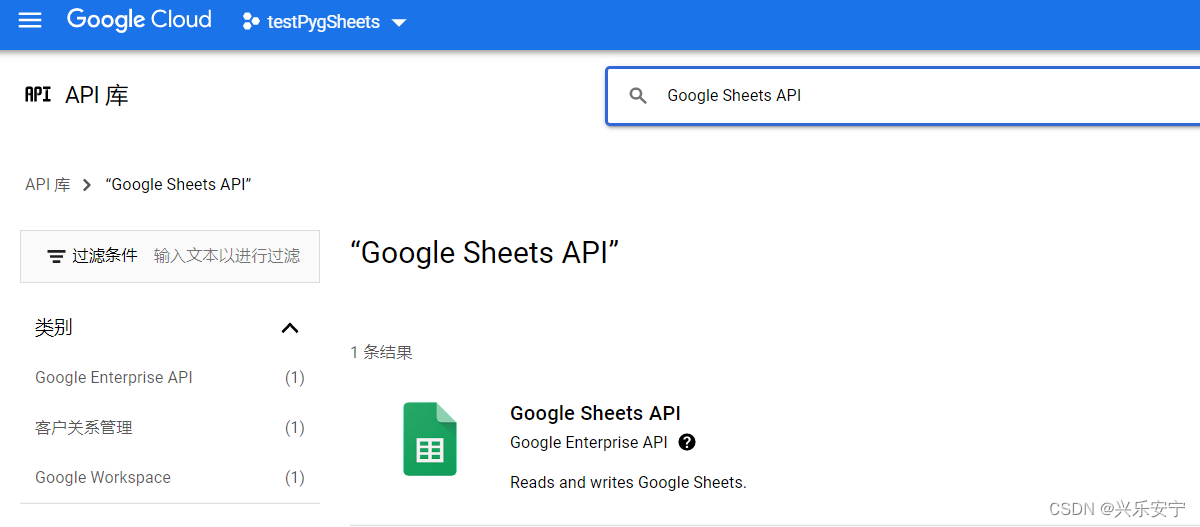Open the green Google Sheets icon thumbnail
The width and height of the screenshot is (1200, 527).
(x=430, y=439)
